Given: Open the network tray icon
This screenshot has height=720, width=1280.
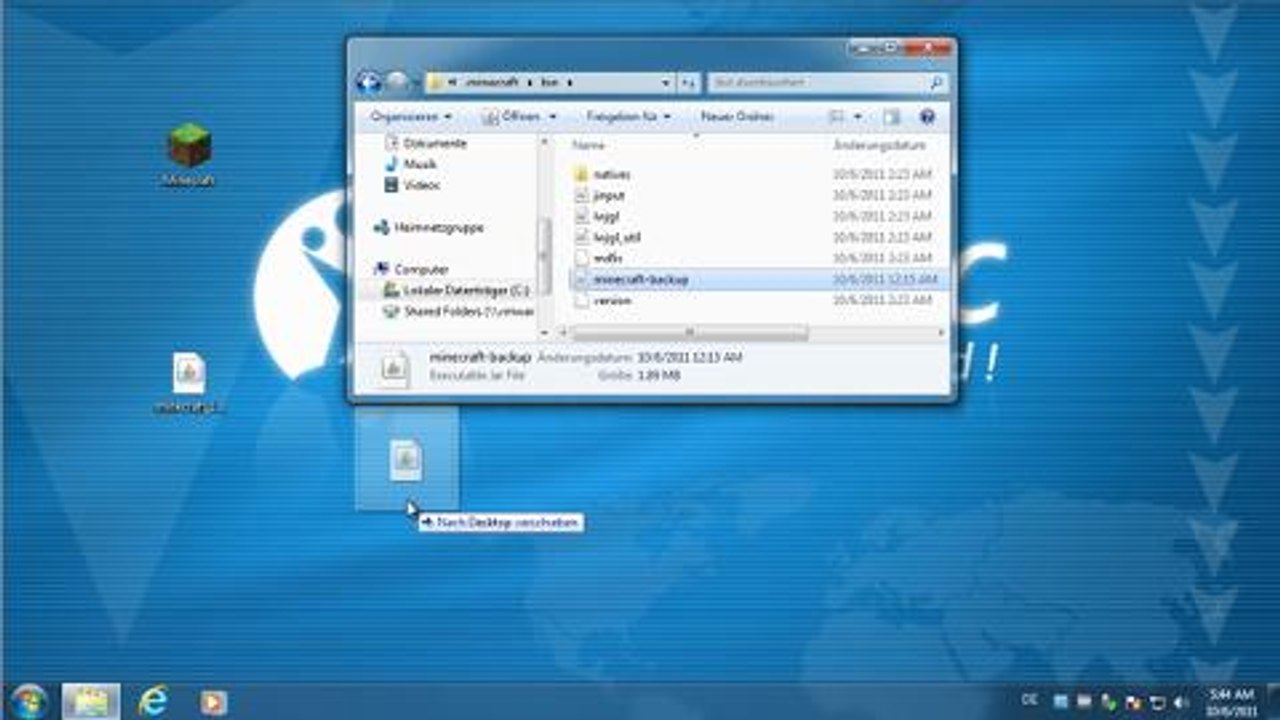Looking at the screenshot, I should pos(1158,702).
